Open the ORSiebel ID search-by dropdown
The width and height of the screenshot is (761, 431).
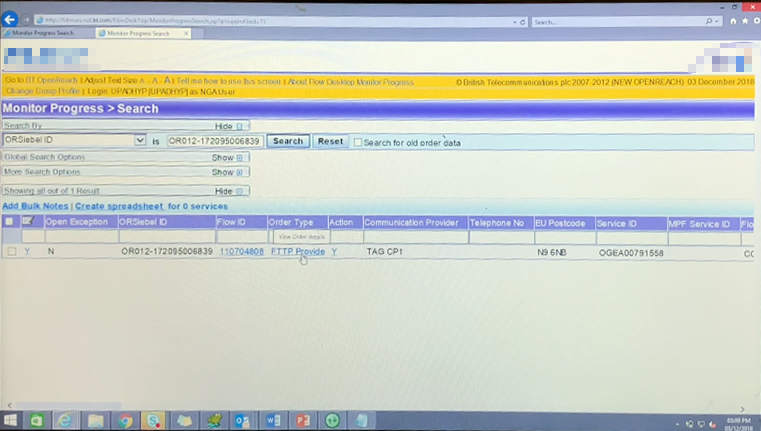tap(140, 141)
